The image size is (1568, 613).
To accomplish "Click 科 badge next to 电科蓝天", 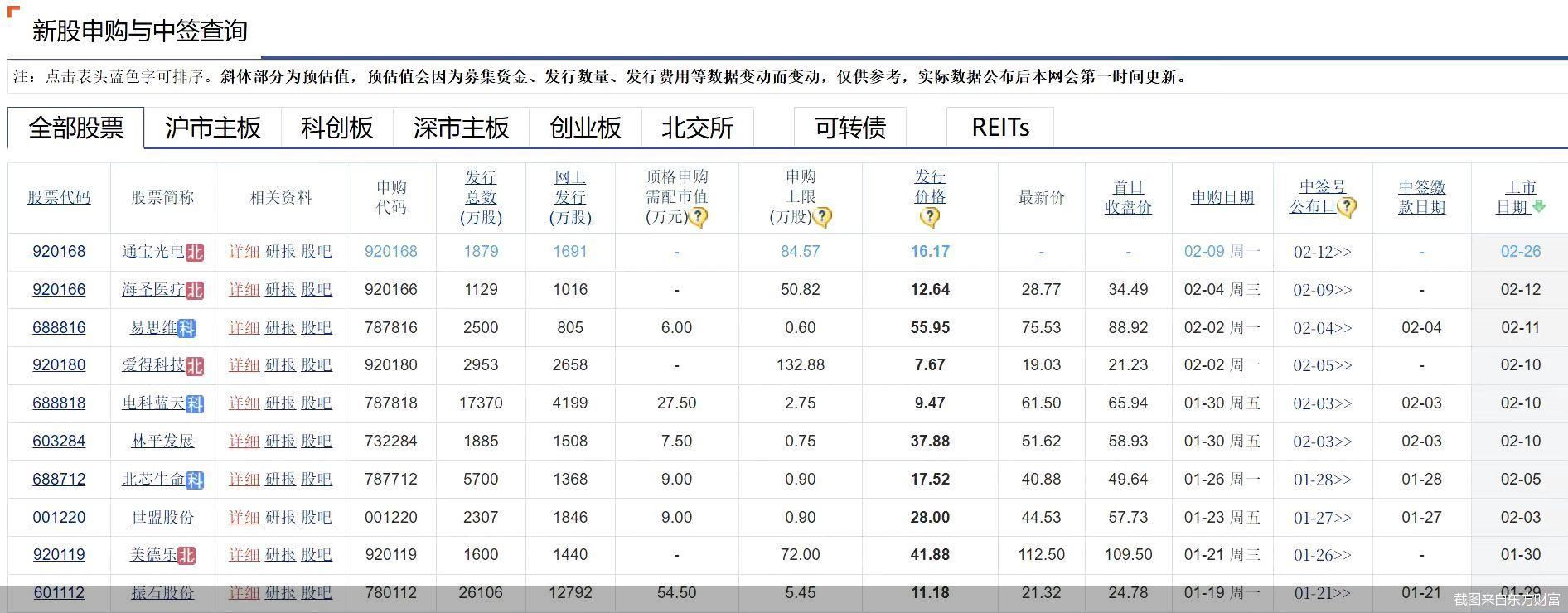I will click(195, 403).
